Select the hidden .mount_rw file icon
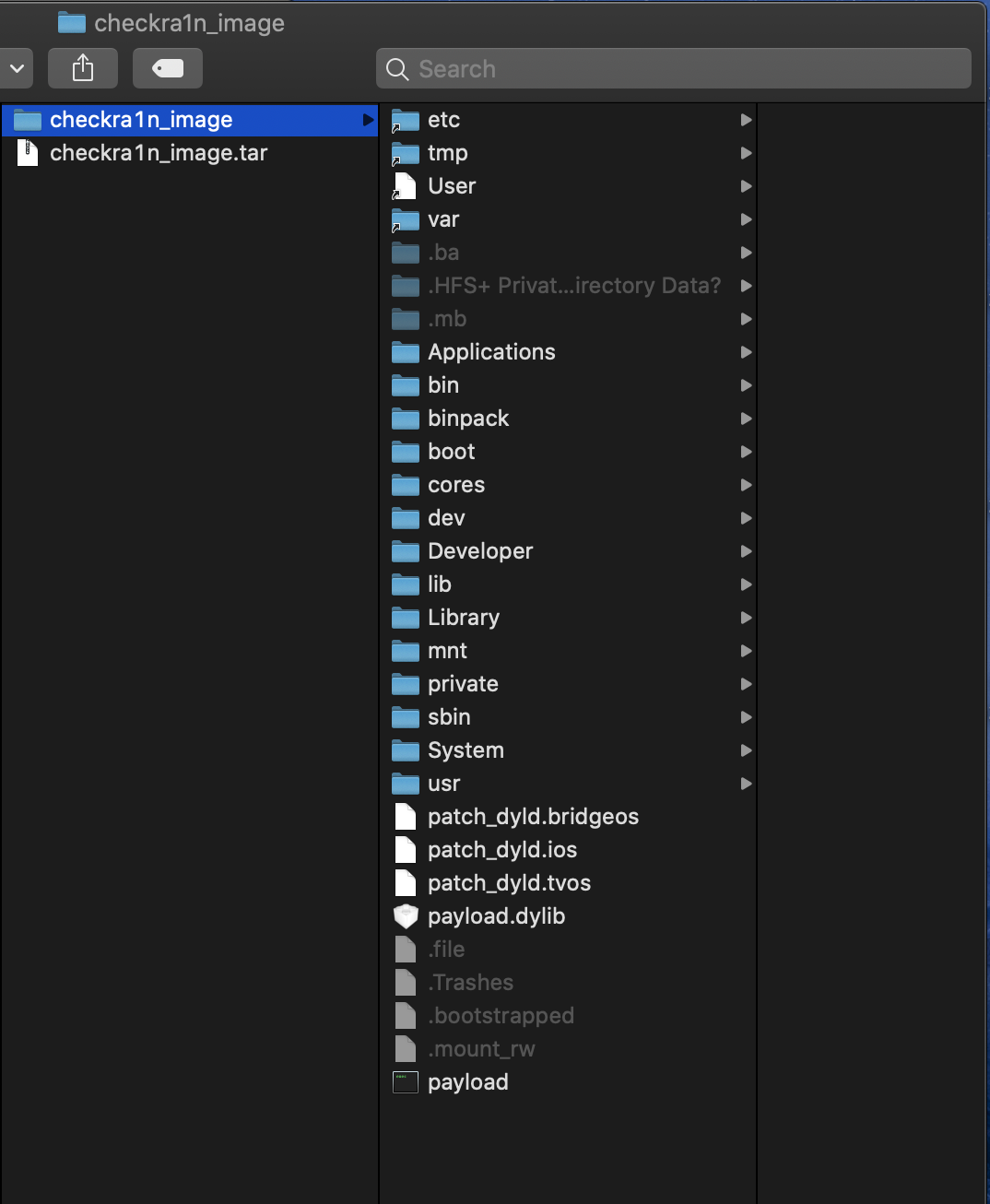This screenshot has width=990, height=1204. 406,1049
